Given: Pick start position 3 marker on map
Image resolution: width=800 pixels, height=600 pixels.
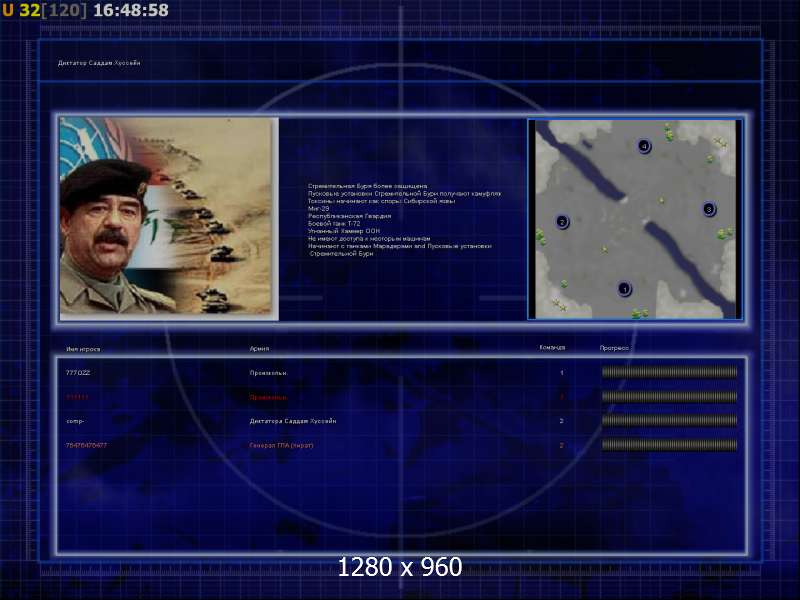Looking at the screenshot, I should click(x=709, y=209).
